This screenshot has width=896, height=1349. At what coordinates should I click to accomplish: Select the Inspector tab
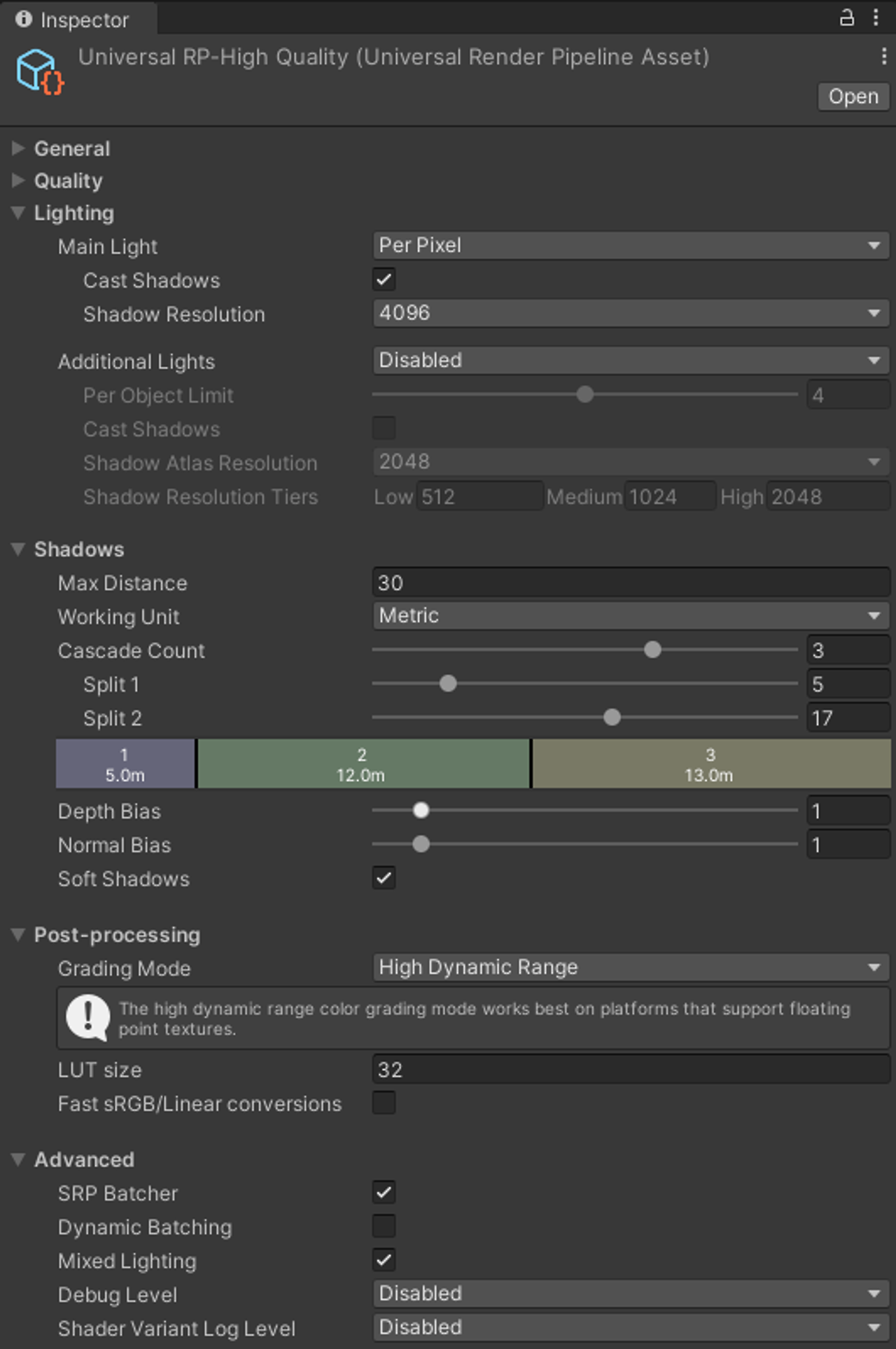(78, 19)
